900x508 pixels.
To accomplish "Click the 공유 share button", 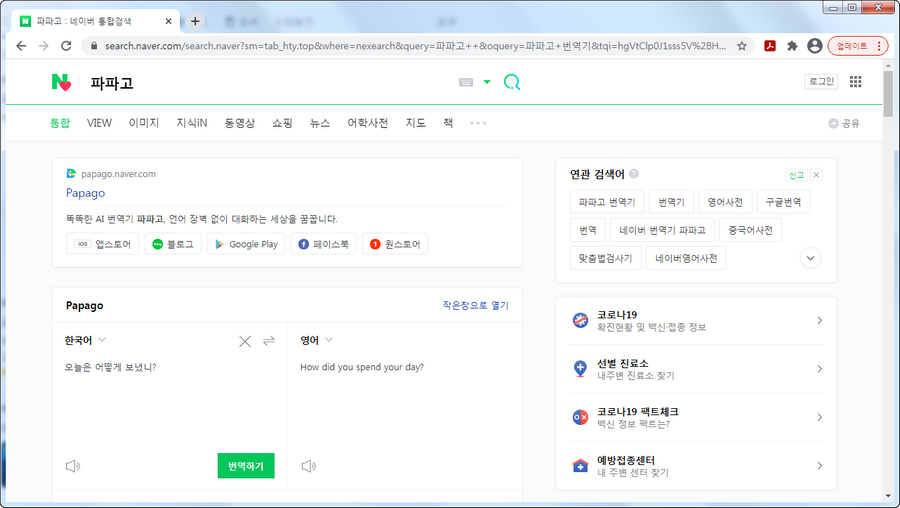I will (844, 123).
